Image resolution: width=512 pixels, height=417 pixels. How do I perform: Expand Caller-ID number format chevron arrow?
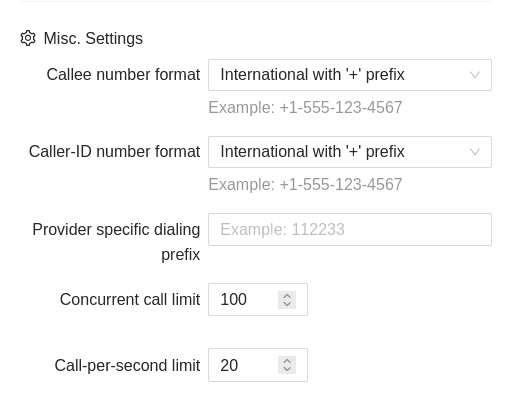[x=475, y=152]
